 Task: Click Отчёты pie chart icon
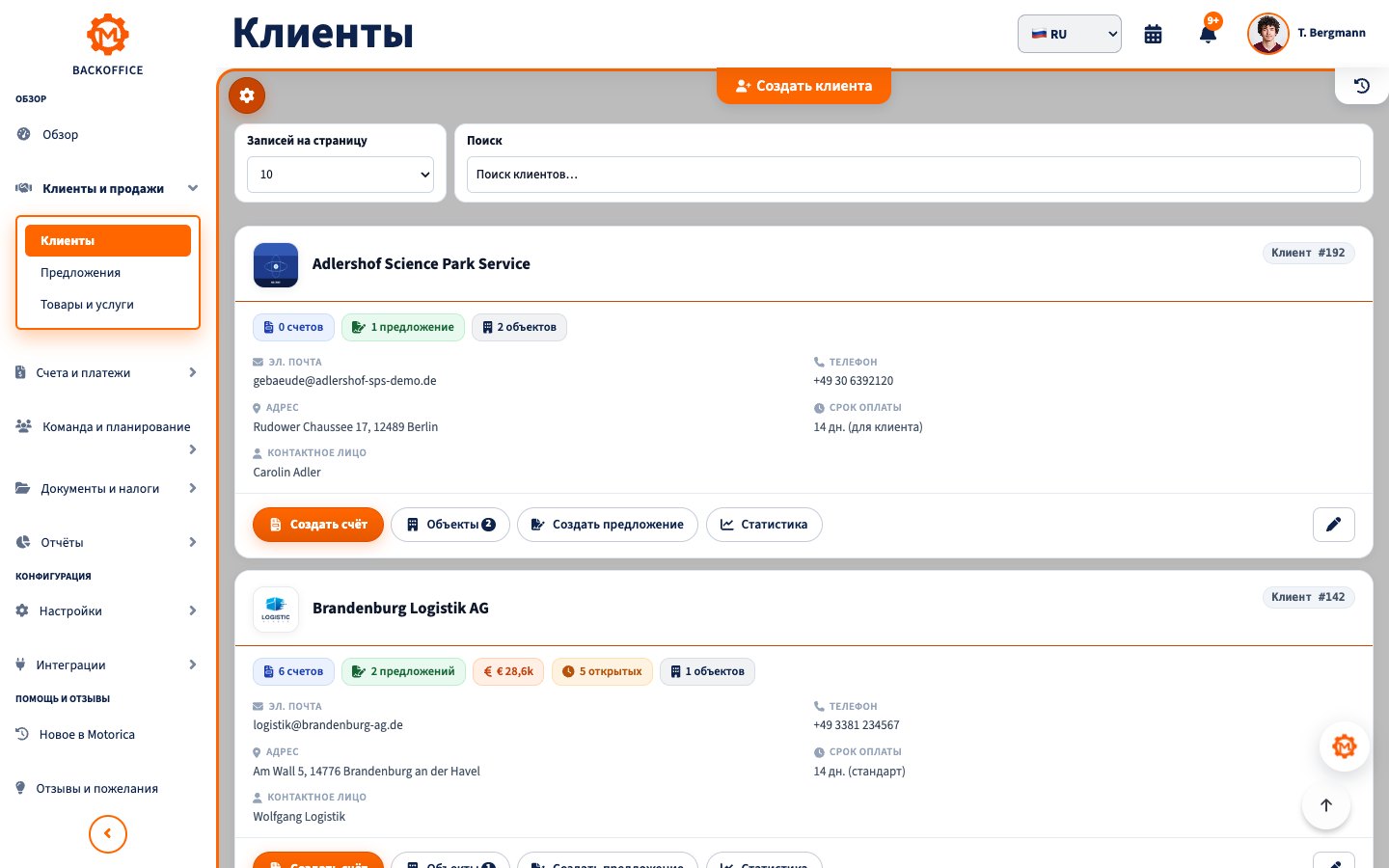click(x=23, y=542)
